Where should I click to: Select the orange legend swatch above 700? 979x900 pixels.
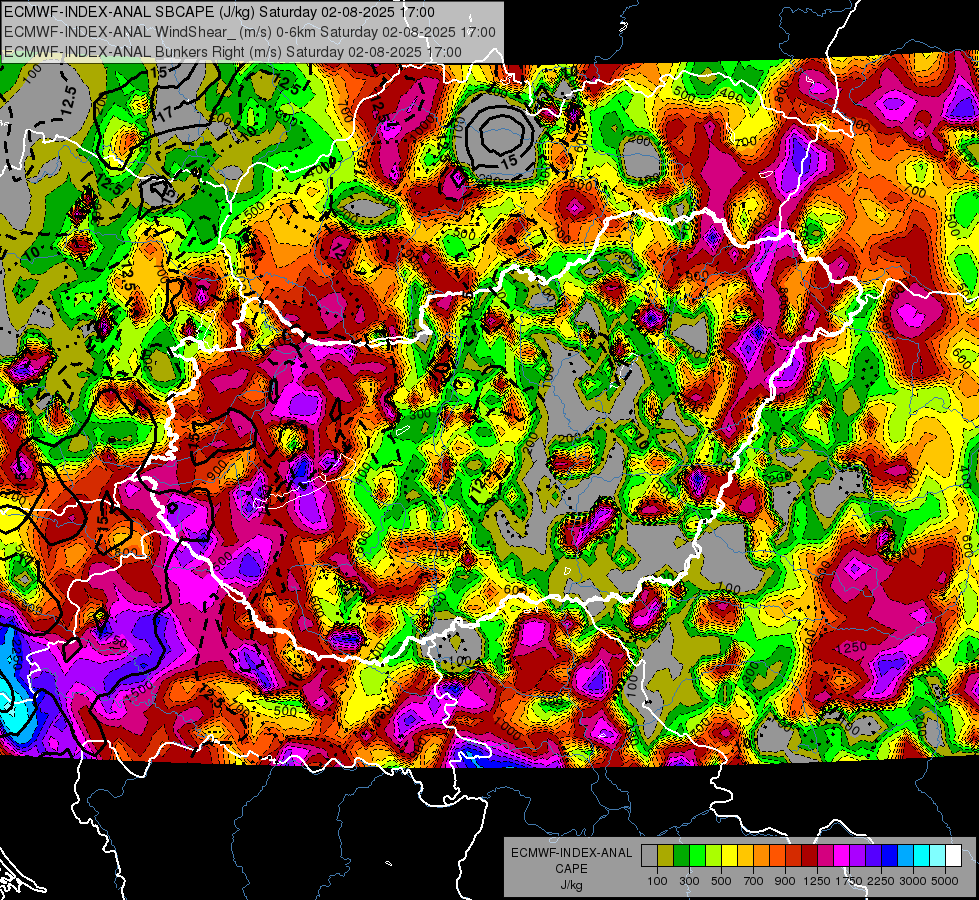(762, 856)
